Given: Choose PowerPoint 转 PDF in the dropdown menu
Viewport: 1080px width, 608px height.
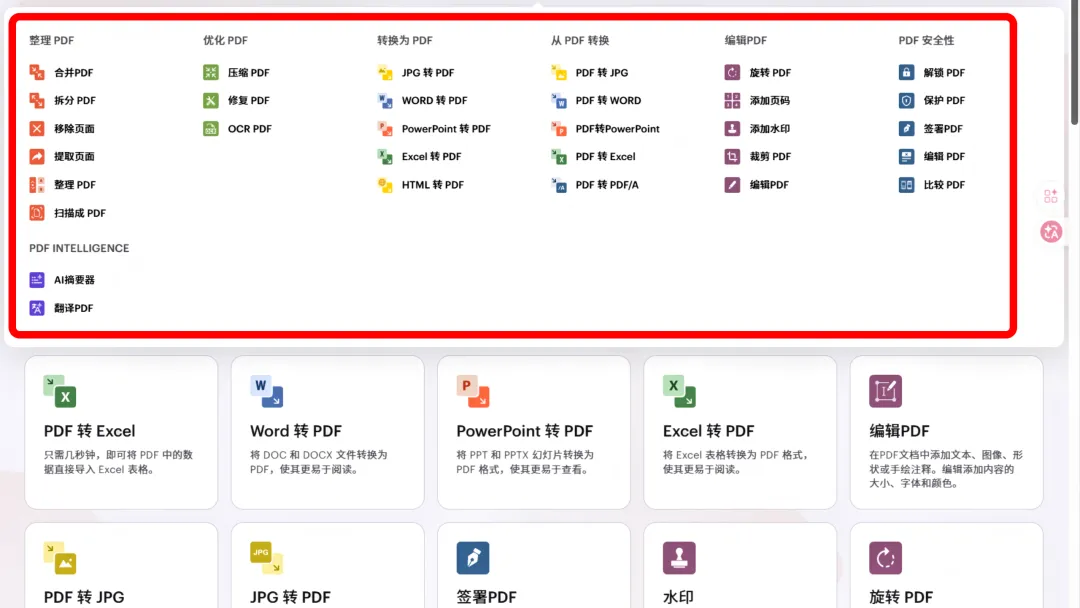Looking at the screenshot, I should pos(434,129).
